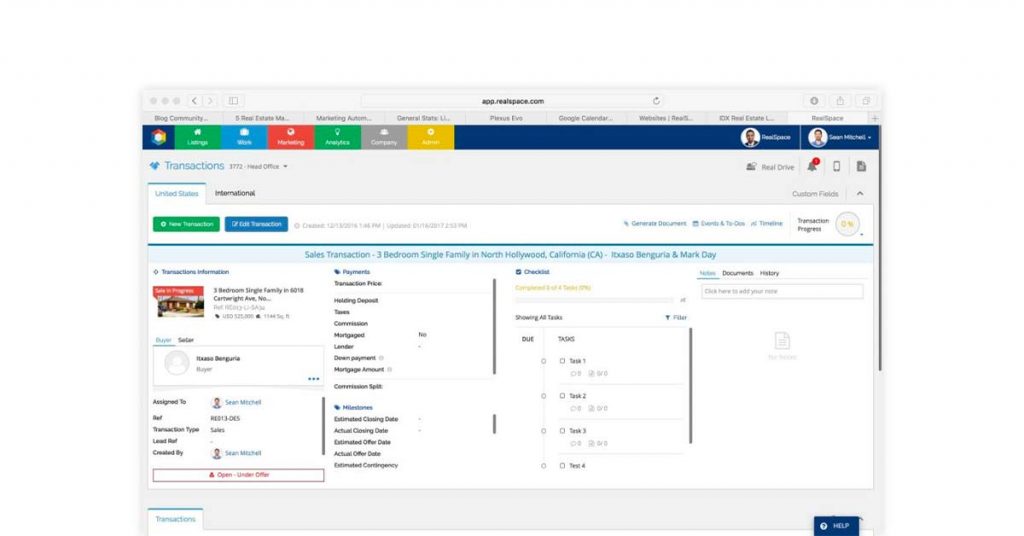This screenshot has width=1024, height=536.
Task: Click the add your note field
Action: point(781,291)
